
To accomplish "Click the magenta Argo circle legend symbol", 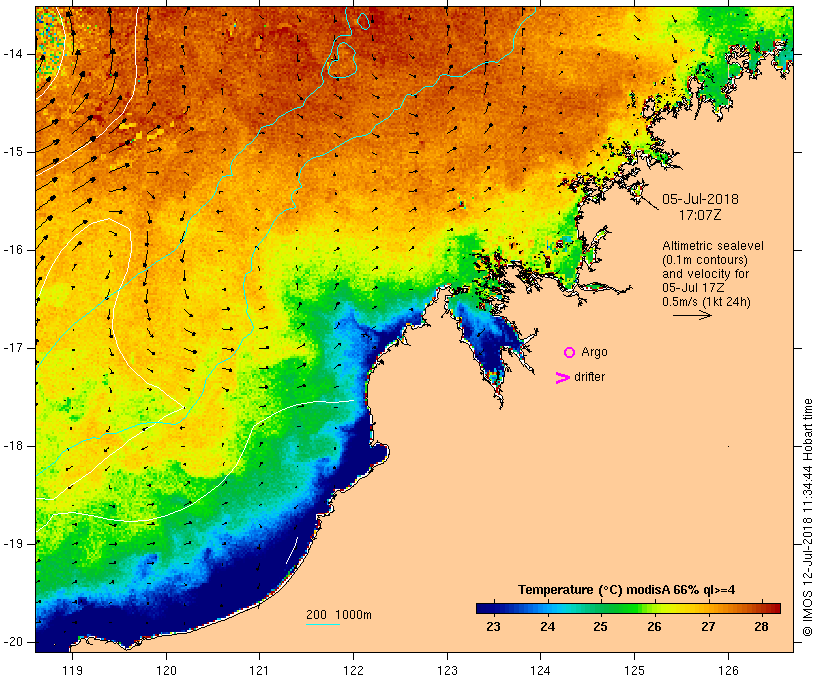I will click(x=569, y=353).
